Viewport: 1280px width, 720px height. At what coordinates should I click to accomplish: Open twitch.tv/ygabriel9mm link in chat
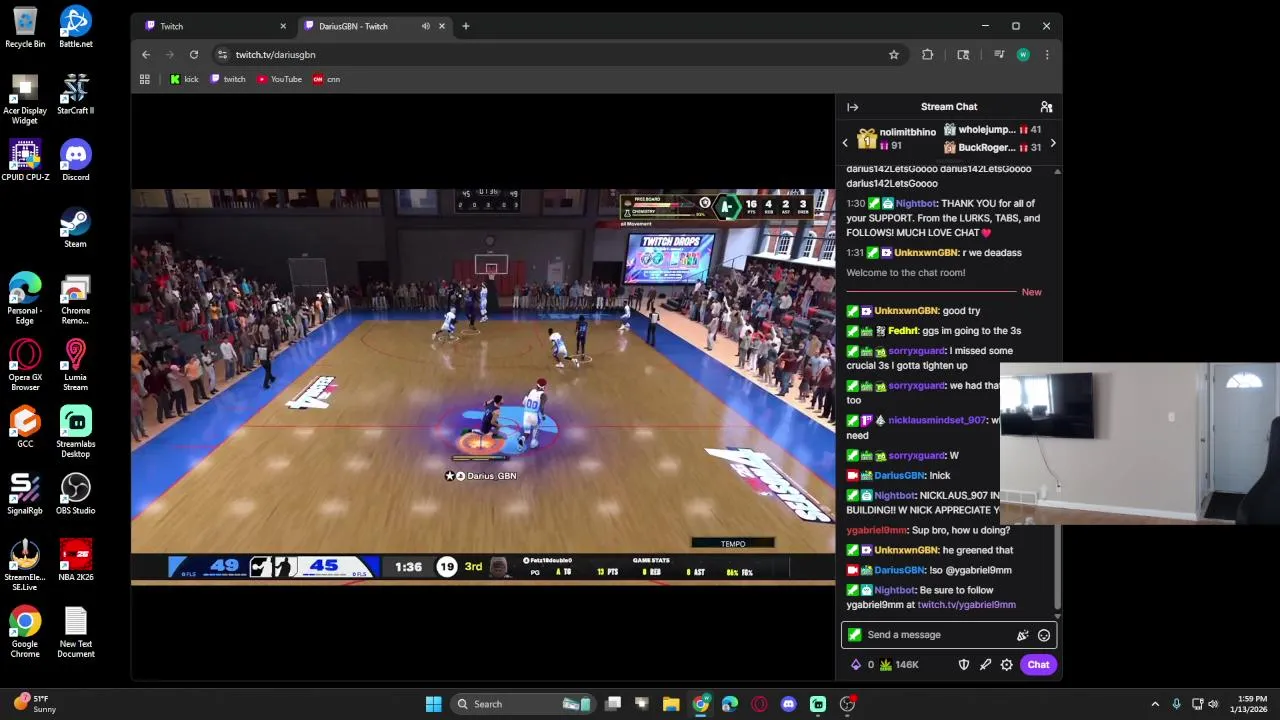click(966, 605)
